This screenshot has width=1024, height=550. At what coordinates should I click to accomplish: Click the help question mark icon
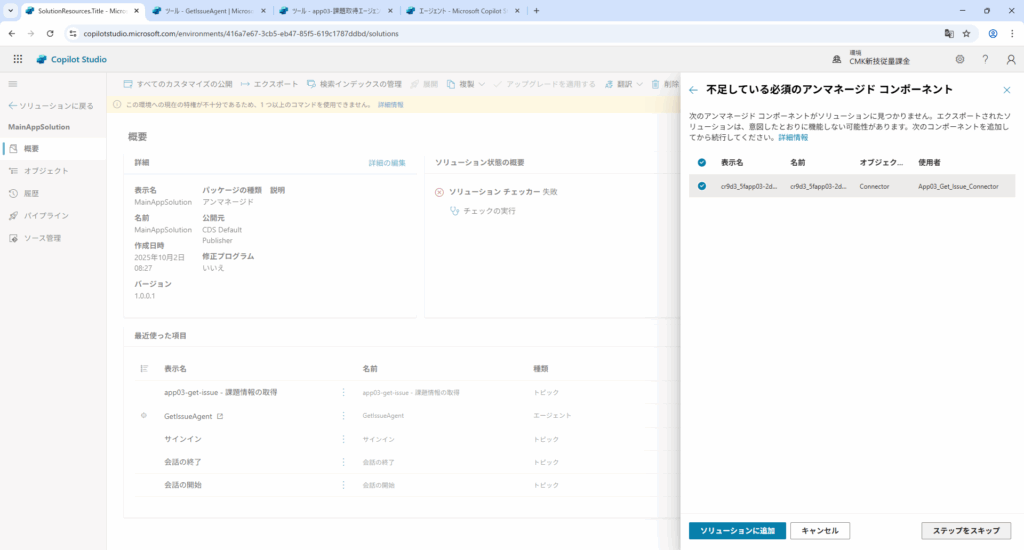(985, 59)
